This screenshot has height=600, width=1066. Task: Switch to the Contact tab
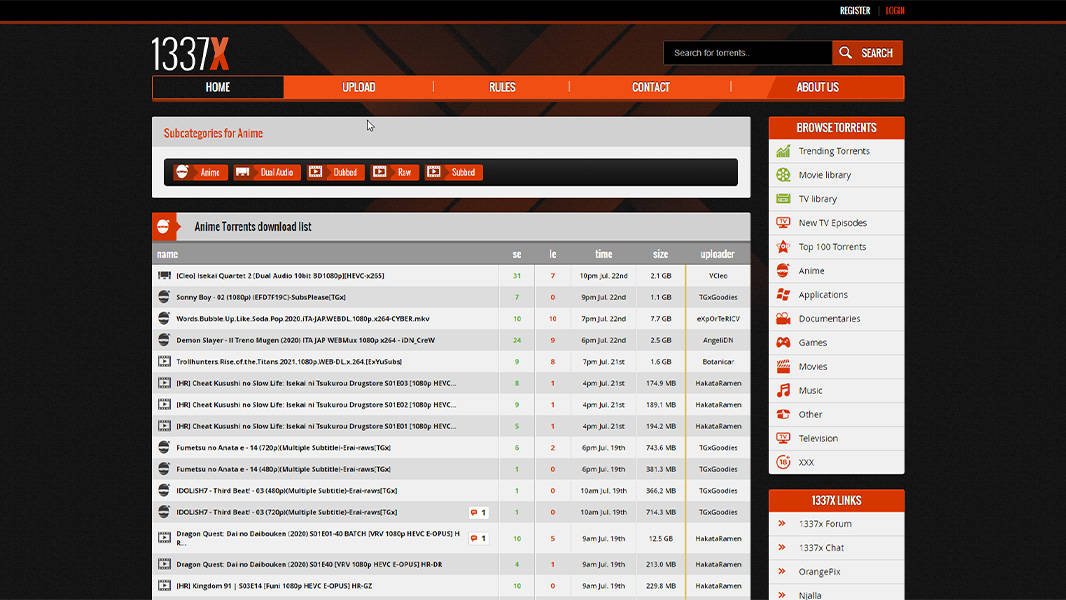[x=651, y=87]
